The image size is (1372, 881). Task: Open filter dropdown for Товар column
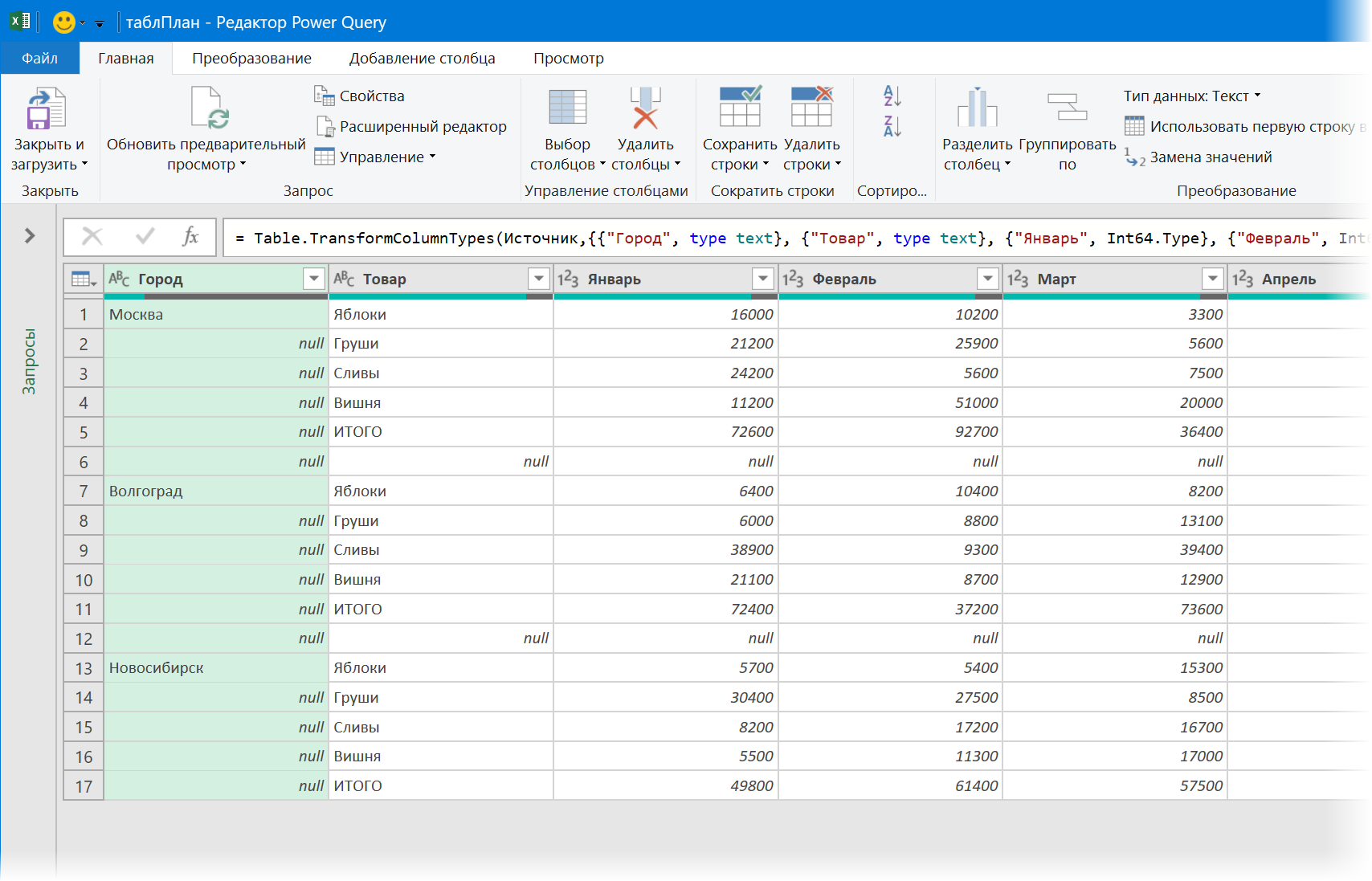click(539, 279)
